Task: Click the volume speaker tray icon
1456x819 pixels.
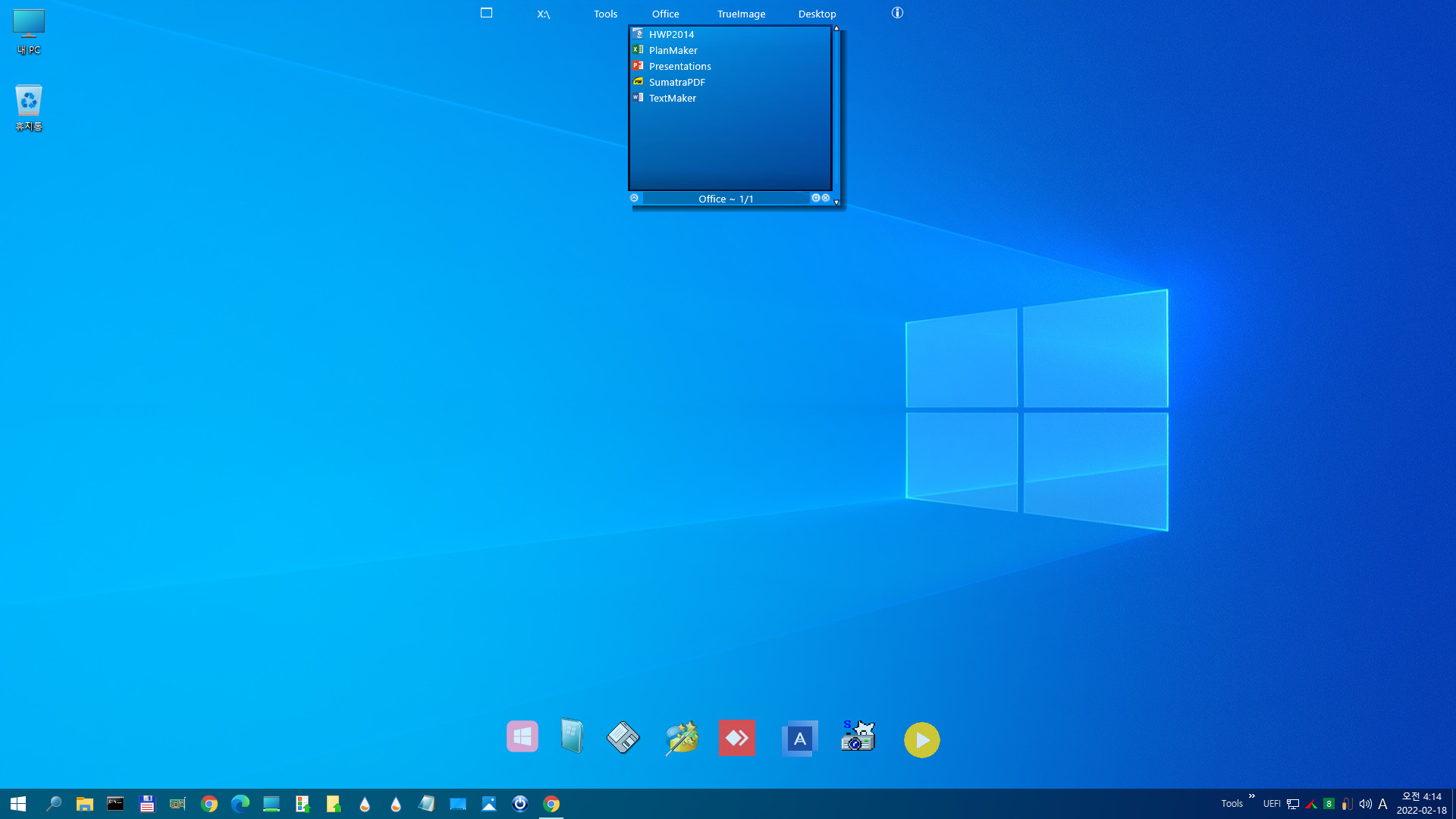Action: pyautogui.click(x=1365, y=804)
